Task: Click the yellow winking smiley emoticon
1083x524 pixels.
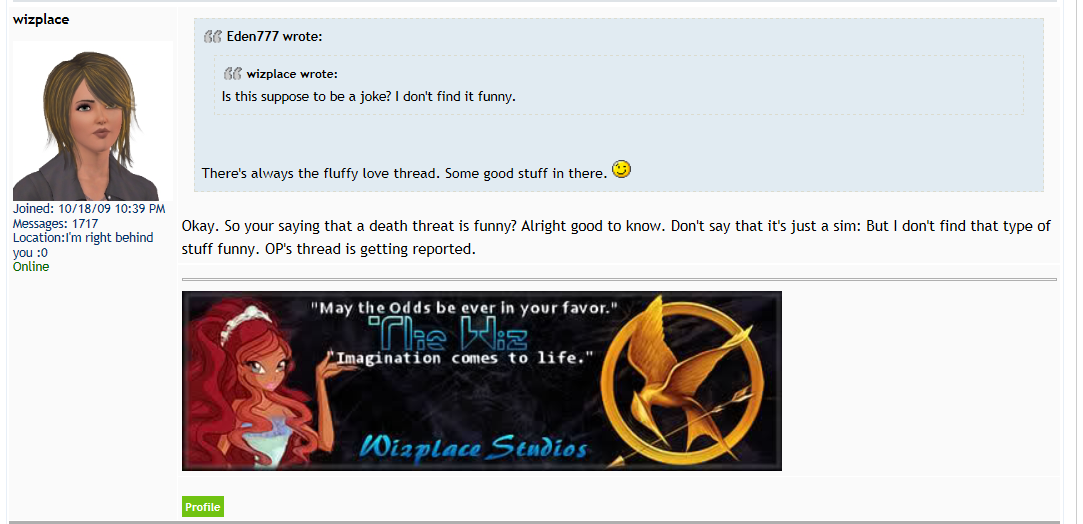Action: (x=622, y=168)
